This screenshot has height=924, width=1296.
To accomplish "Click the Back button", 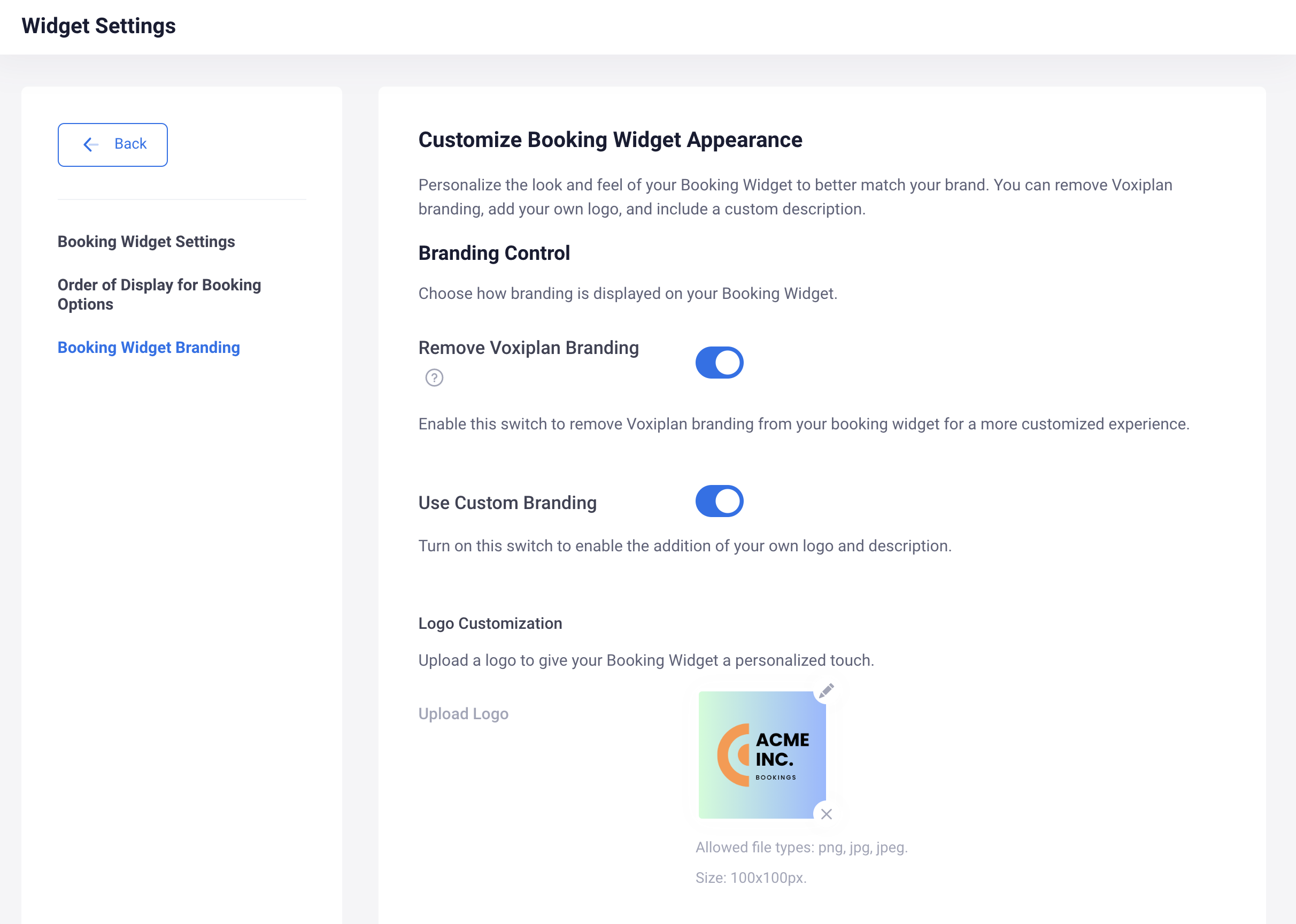I will pos(113,144).
